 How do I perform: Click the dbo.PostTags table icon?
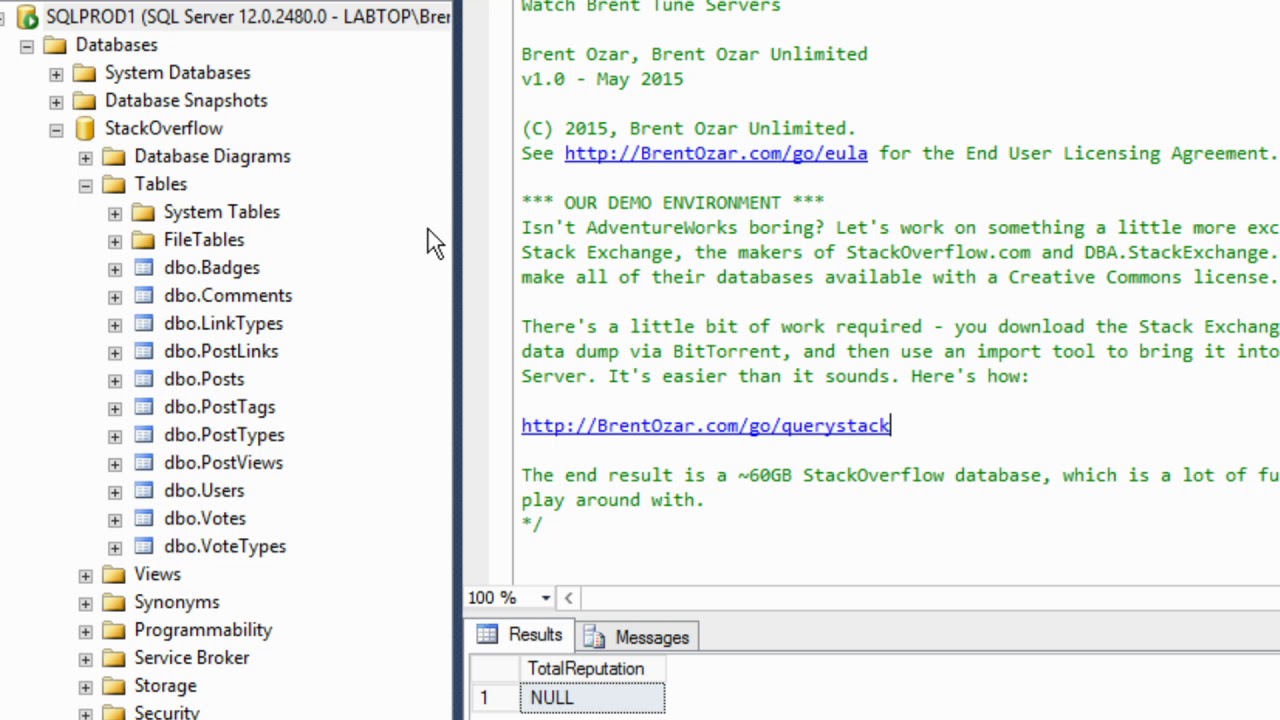point(144,408)
